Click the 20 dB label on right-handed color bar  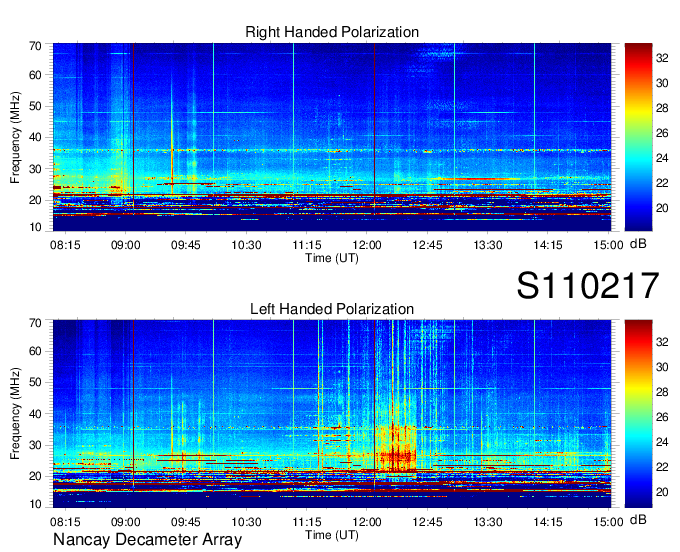(662, 208)
